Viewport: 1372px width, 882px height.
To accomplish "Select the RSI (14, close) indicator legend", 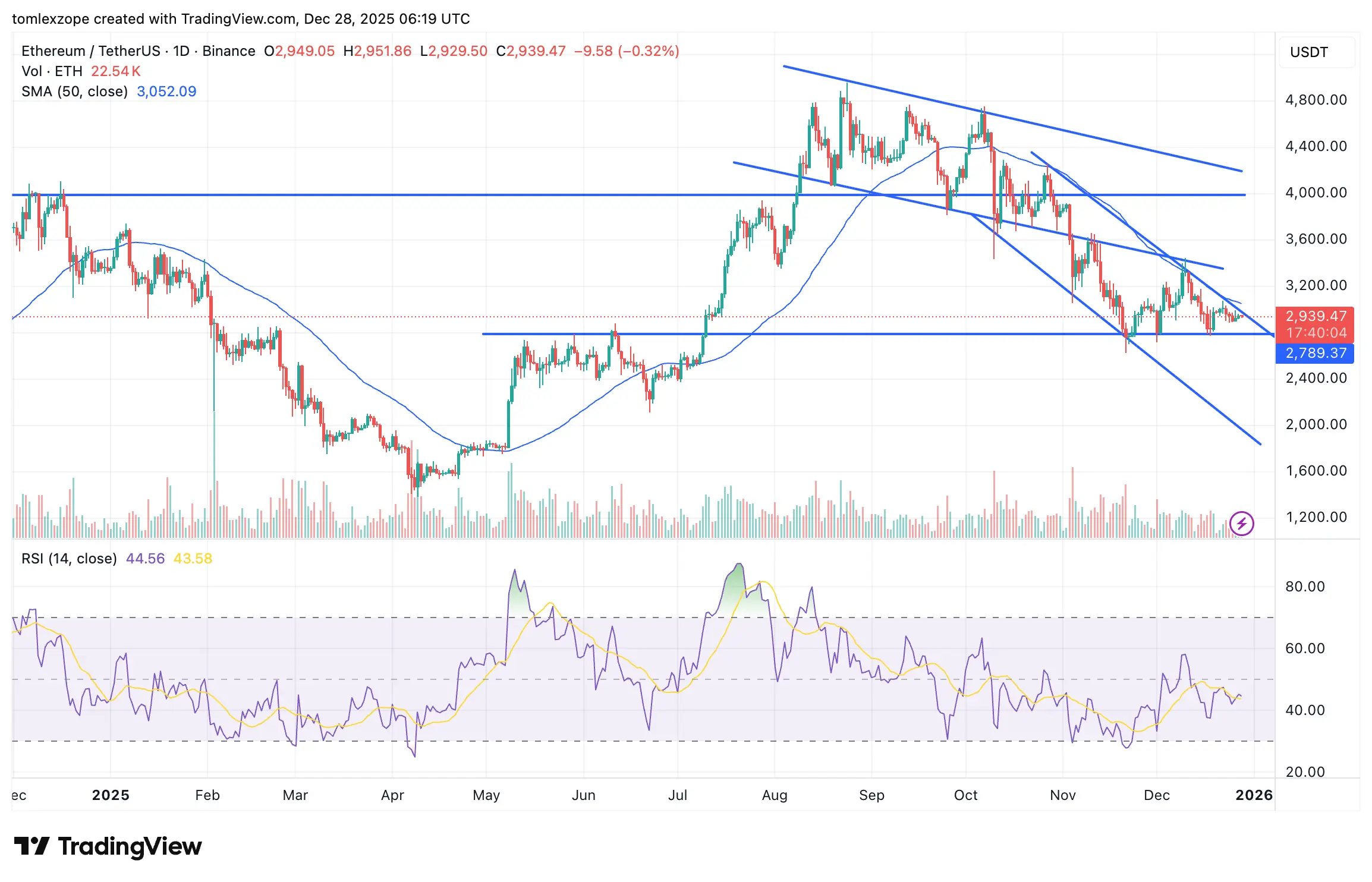I will (x=69, y=559).
